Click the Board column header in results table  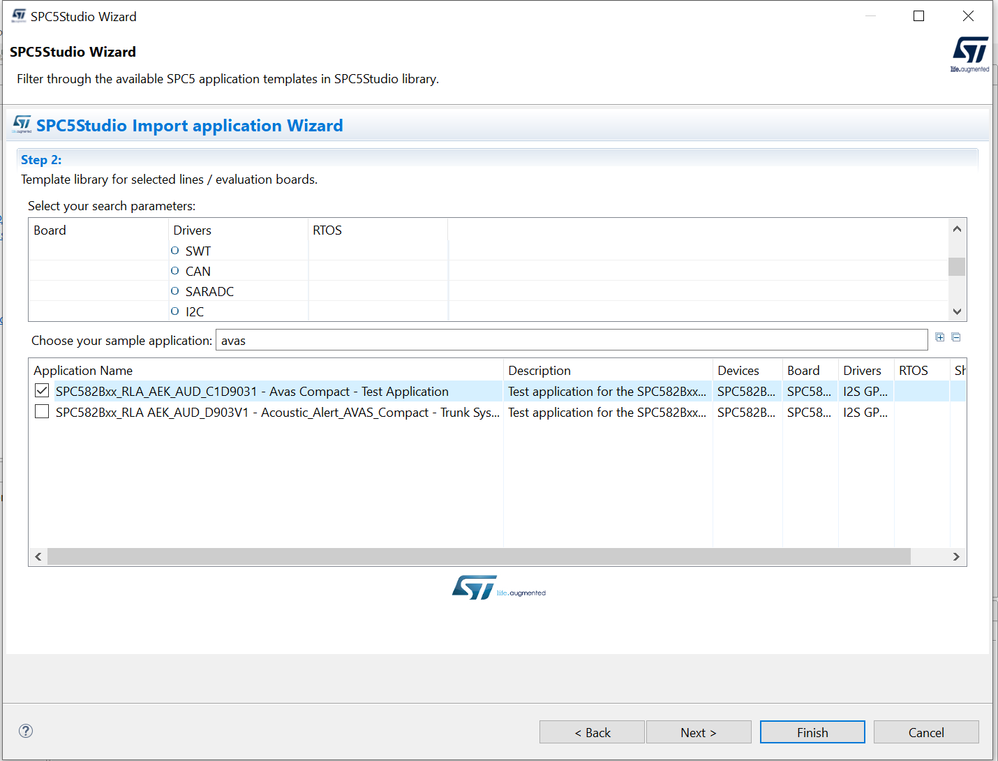click(x=810, y=370)
